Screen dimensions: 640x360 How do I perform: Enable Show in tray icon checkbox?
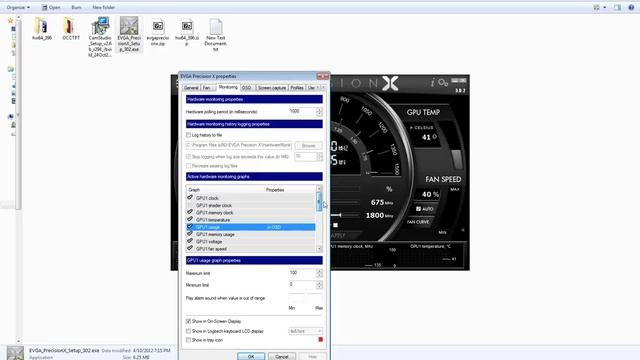click(x=188, y=340)
